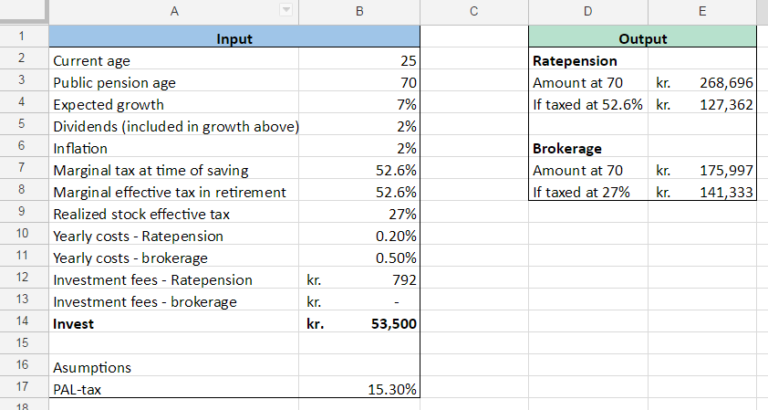The width and height of the screenshot is (768, 410).
Task: Select the column E header
Action: (x=702, y=11)
